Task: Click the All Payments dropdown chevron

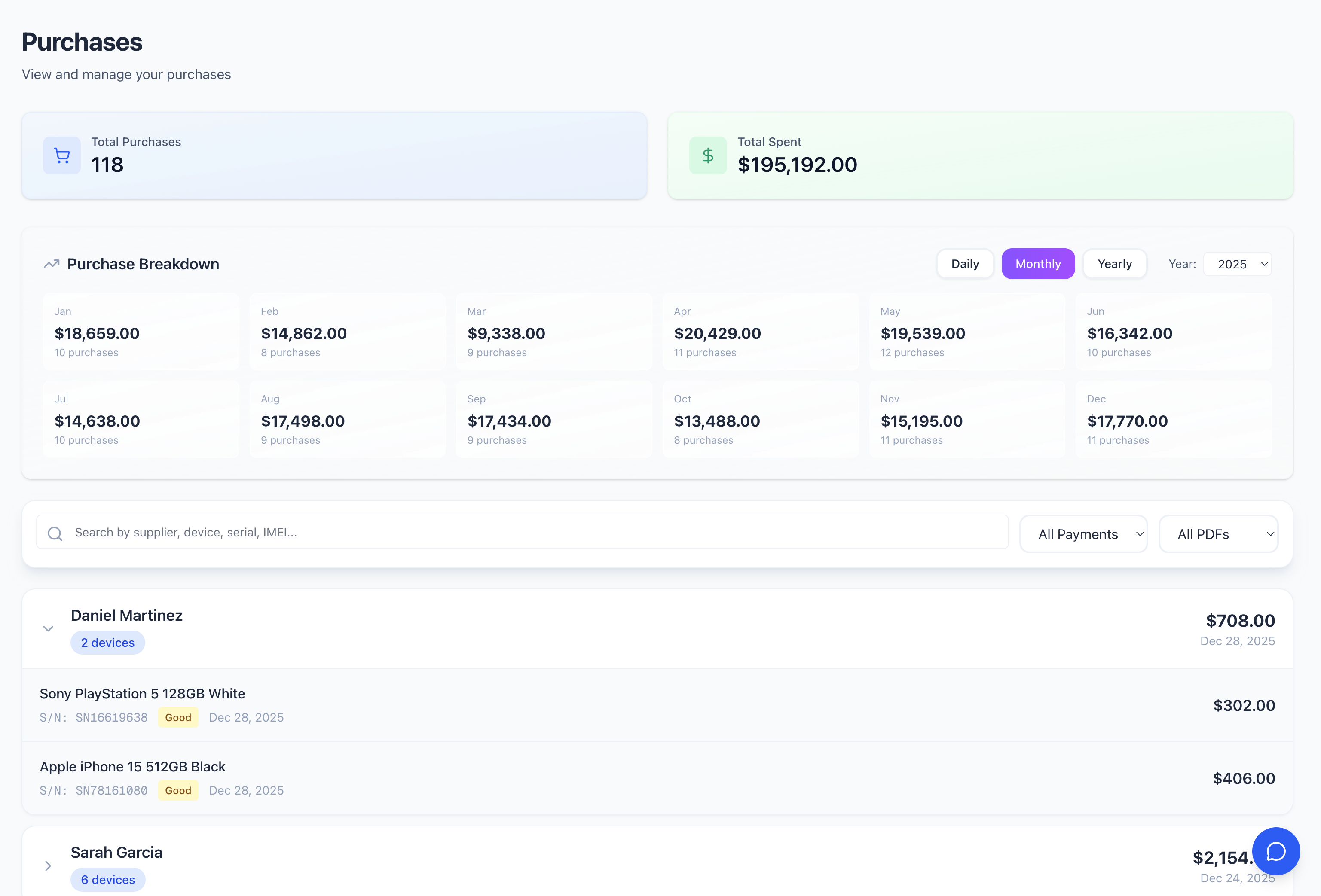Action: pyautogui.click(x=1140, y=534)
